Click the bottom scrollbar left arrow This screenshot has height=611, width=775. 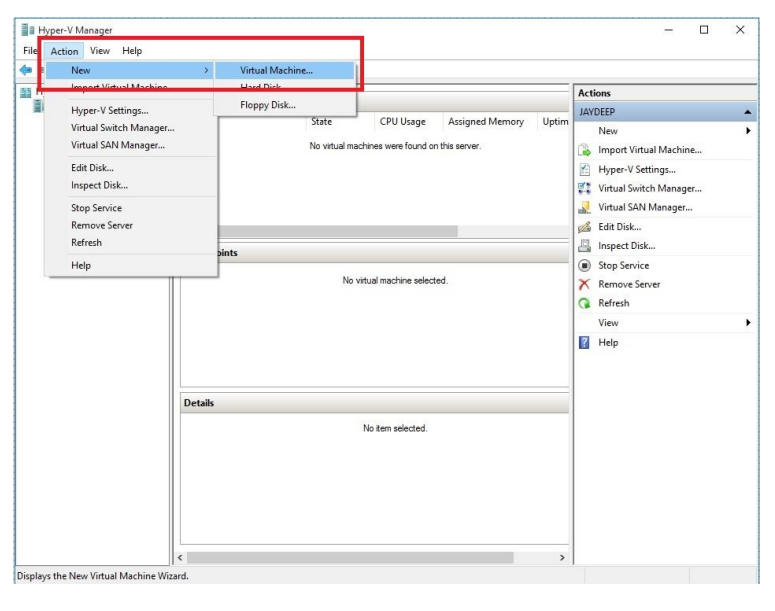tap(180, 558)
